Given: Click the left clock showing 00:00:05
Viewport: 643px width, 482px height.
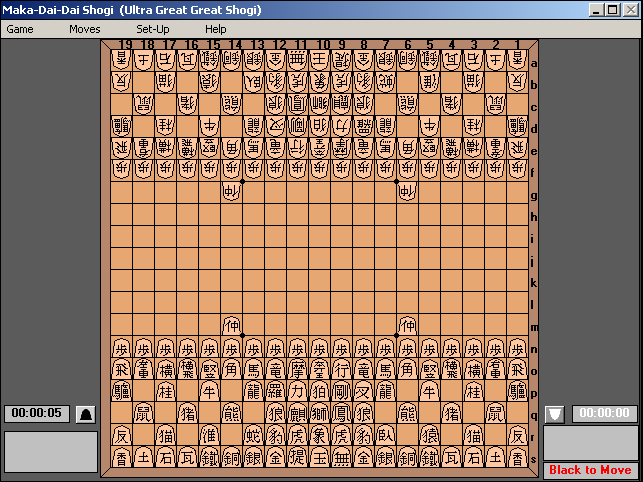Looking at the screenshot, I should [36, 413].
